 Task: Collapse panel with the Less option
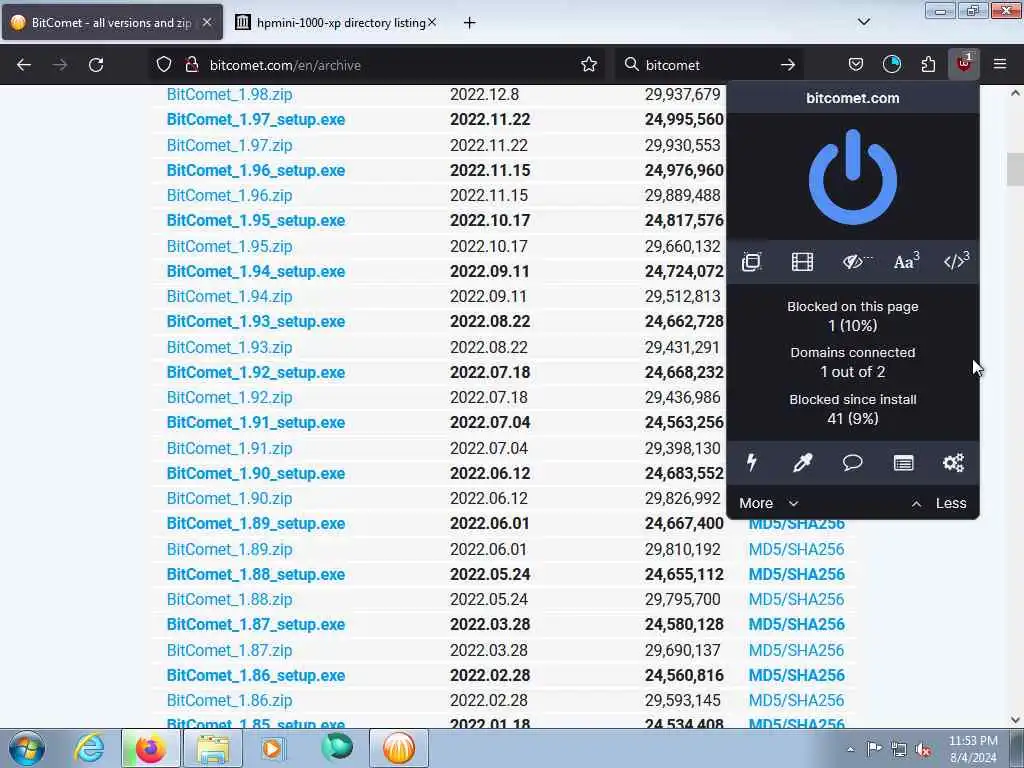click(939, 503)
